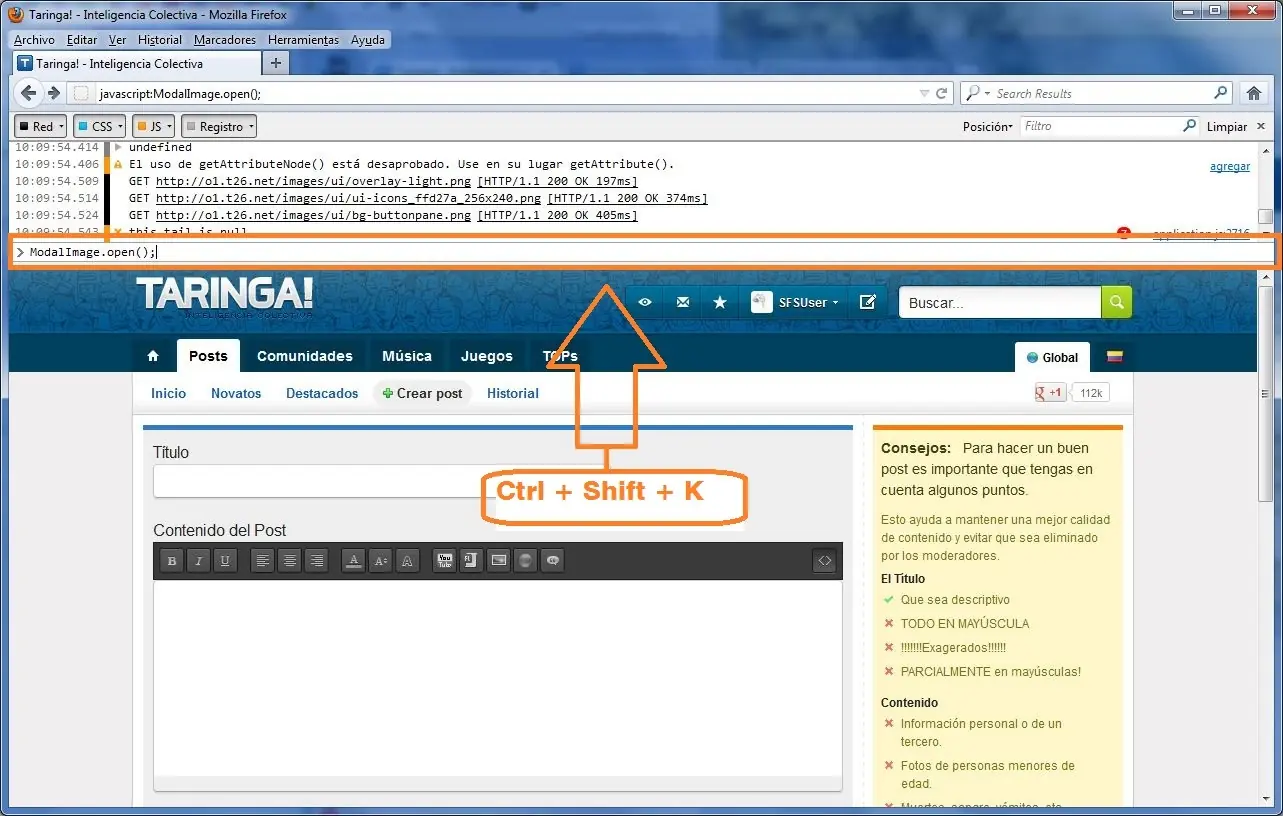Open Posición dropdown in web console
This screenshot has width=1283, height=816.
tap(987, 127)
